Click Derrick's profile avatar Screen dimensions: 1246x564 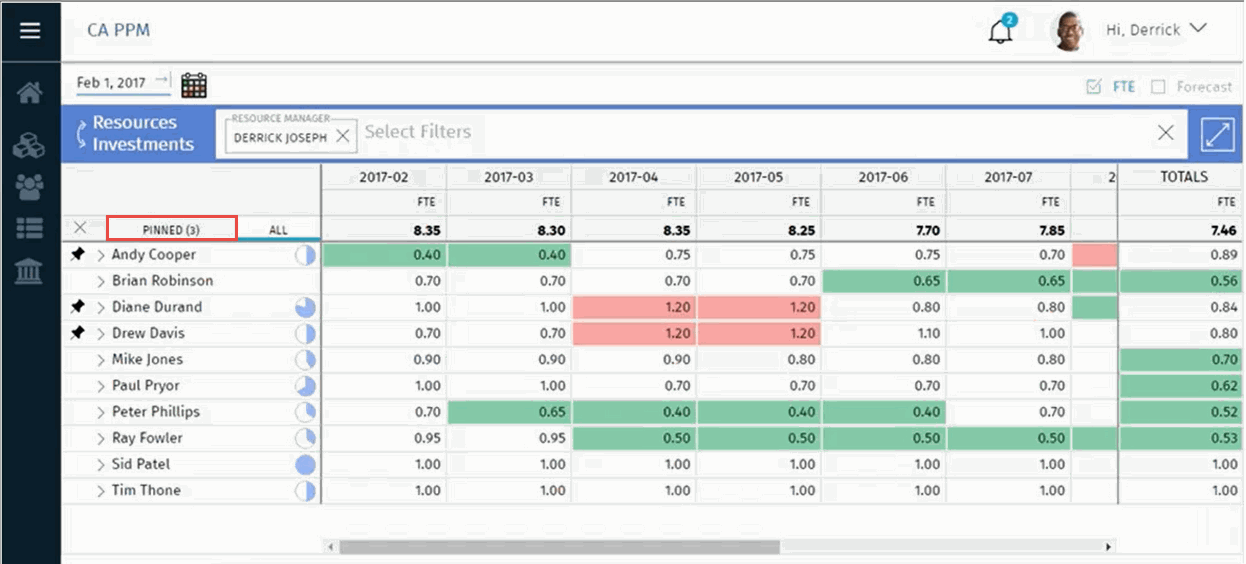pos(1069,31)
